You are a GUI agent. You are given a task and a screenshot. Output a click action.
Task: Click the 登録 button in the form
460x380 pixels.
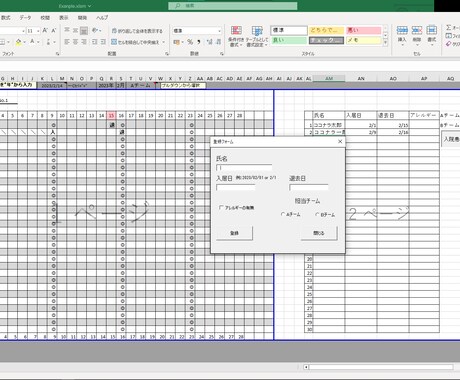pyautogui.click(x=234, y=233)
